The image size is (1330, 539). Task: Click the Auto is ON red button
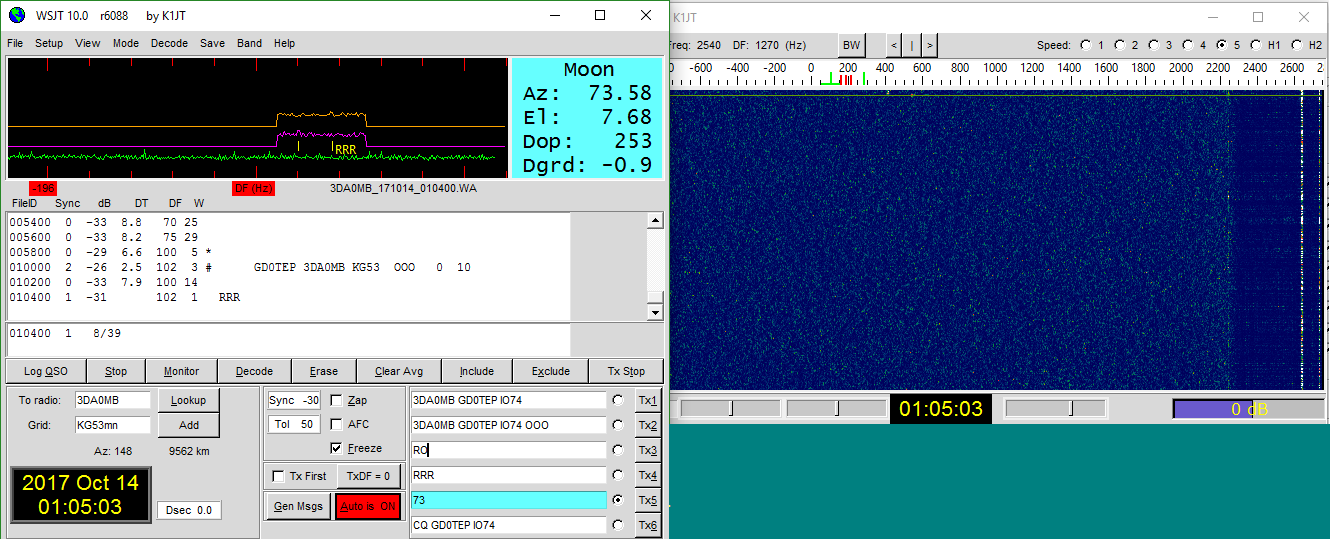pos(367,506)
